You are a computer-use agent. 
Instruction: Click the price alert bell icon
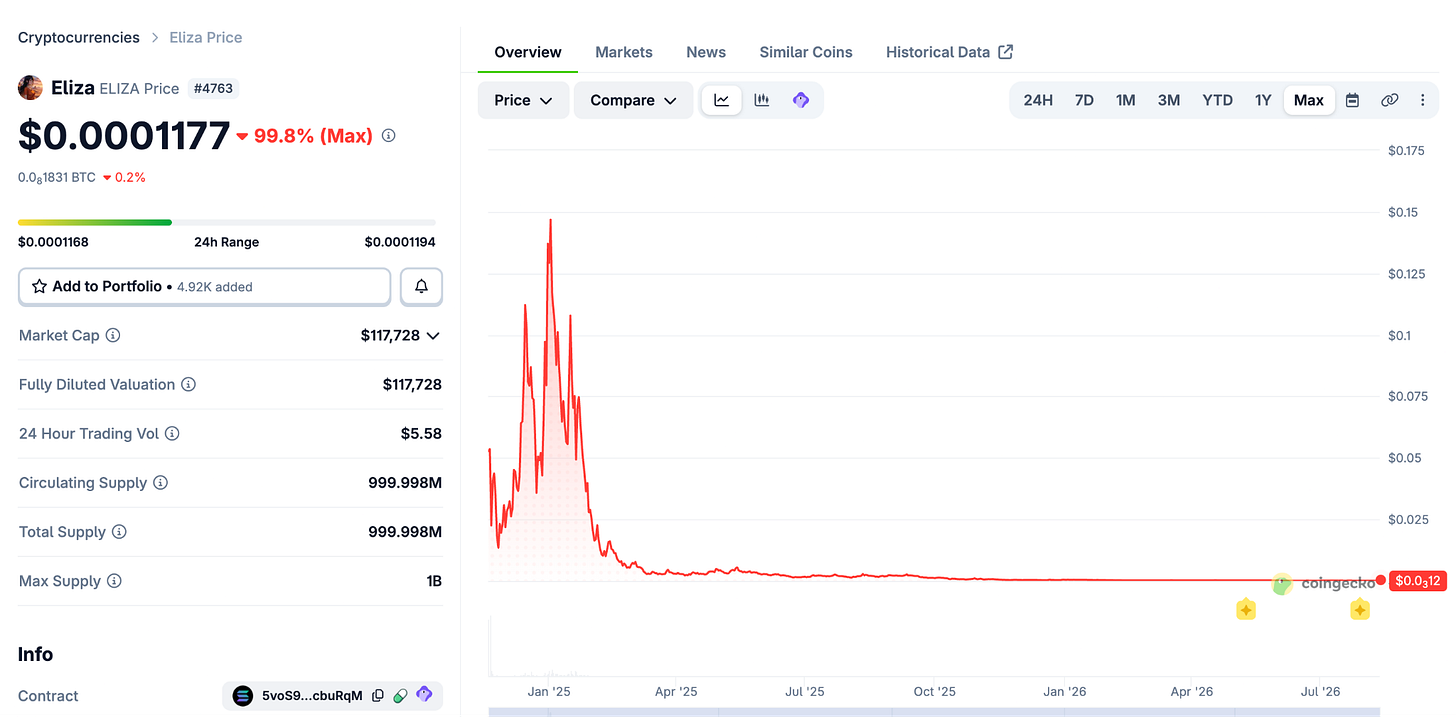click(x=421, y=287)
